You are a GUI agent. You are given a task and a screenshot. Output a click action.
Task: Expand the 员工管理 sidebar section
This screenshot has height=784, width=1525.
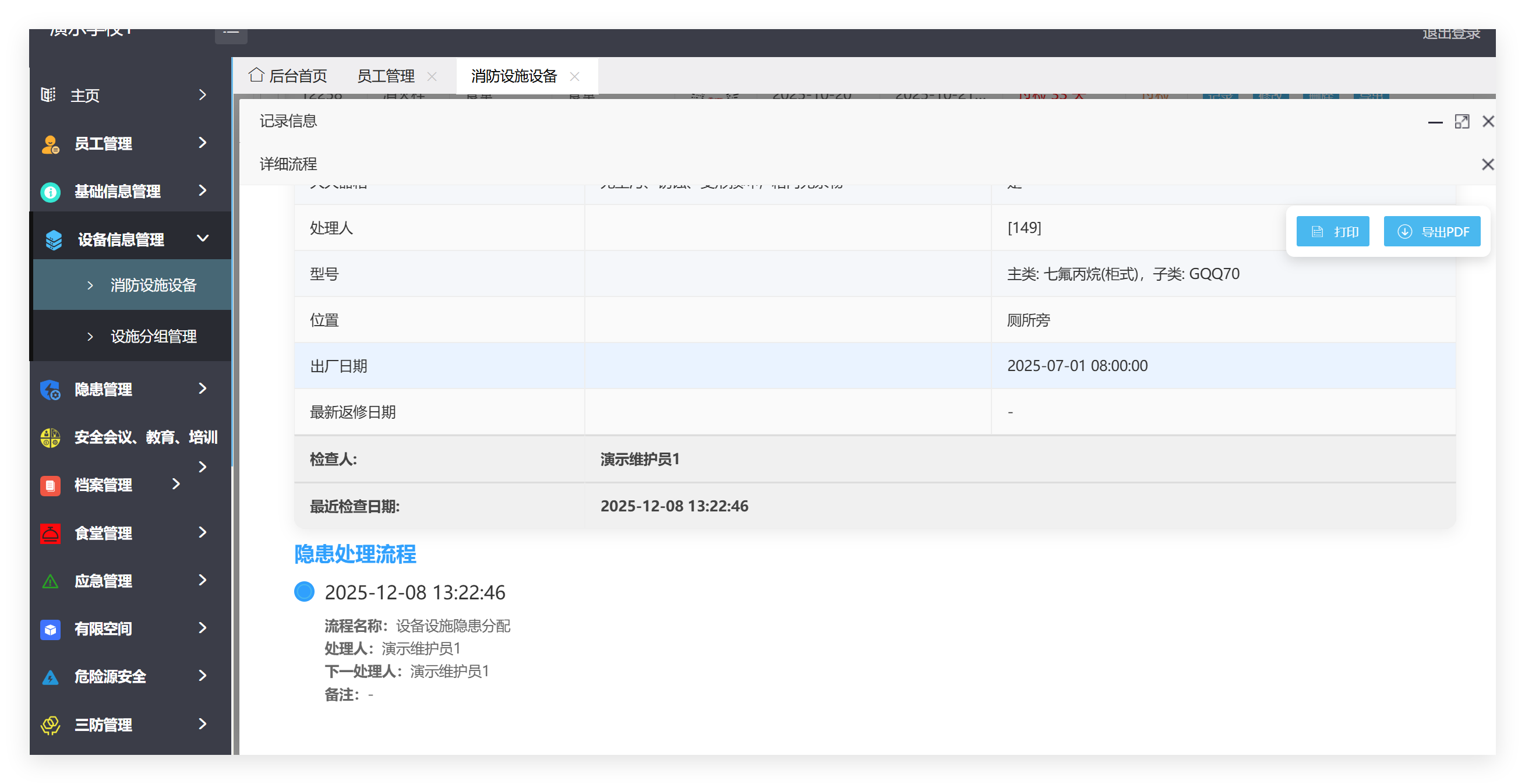tap(202, 143)
